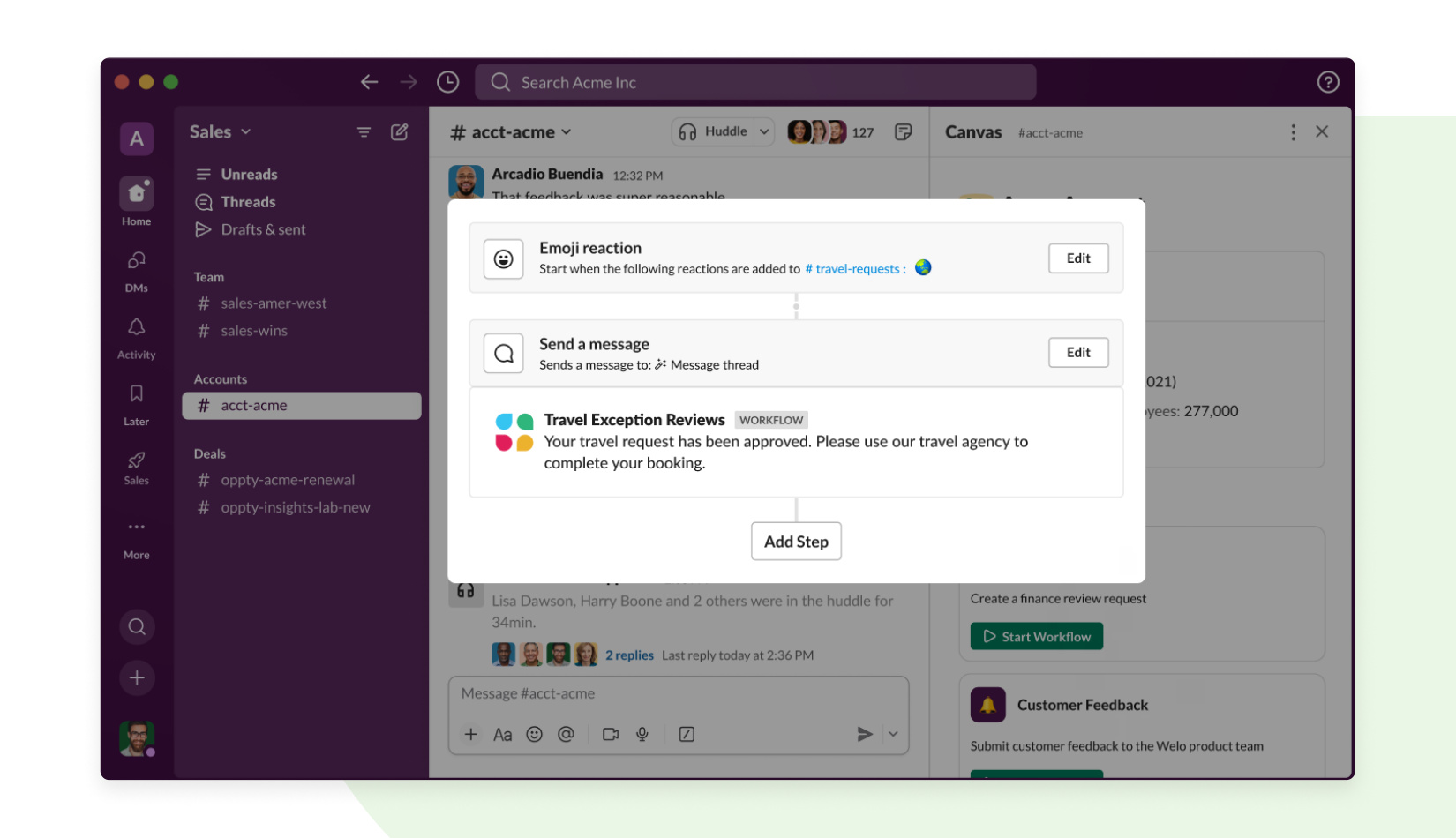Go back with the left arrow

[369, 82]
